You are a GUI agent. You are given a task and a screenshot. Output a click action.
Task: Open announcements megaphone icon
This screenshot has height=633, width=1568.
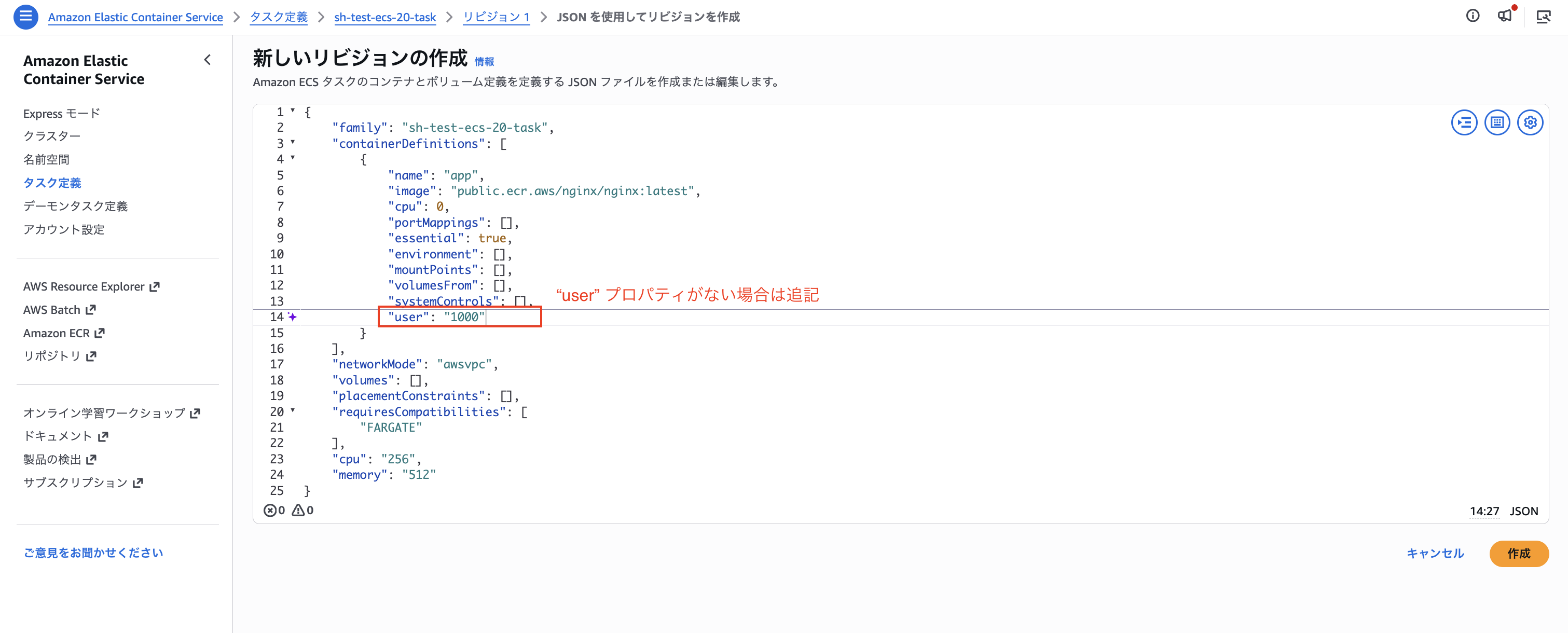click(1505, 16)
